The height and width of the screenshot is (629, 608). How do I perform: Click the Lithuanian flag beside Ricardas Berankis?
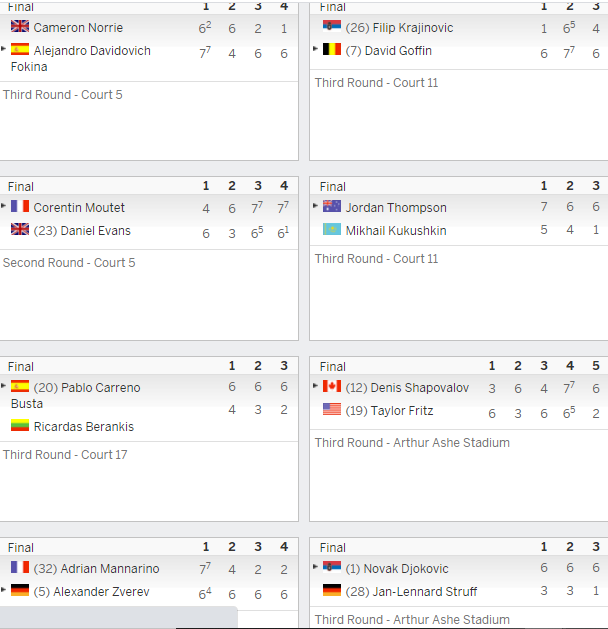(x=20, y=425)
